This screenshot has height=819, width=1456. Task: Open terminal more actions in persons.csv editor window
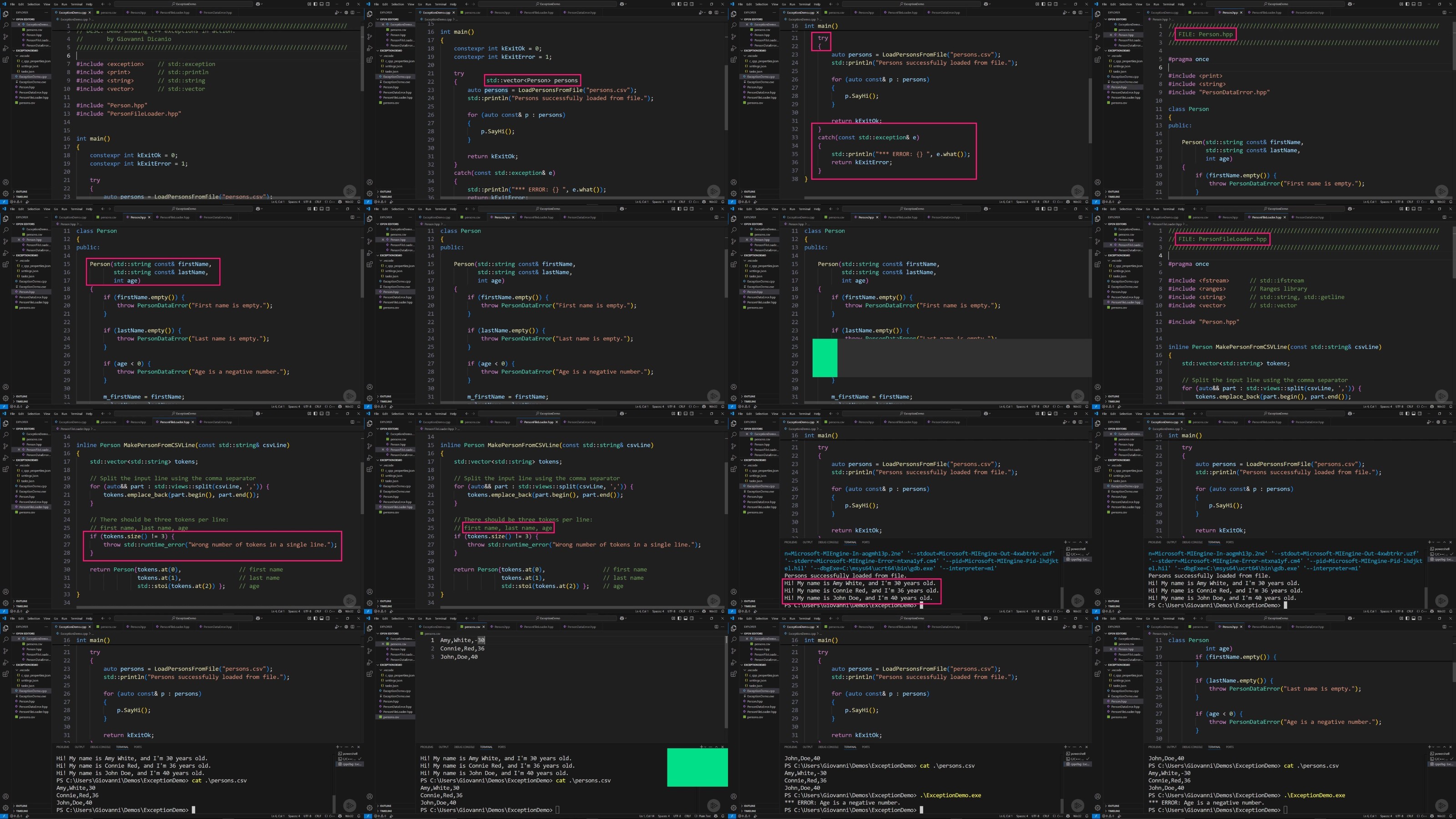[710, 747]
